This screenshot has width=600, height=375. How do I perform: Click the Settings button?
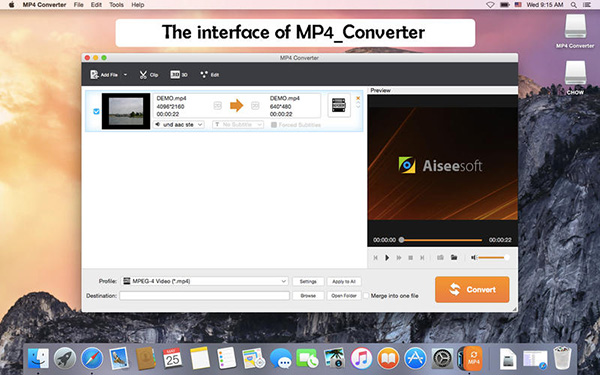(x=308, y=282)
